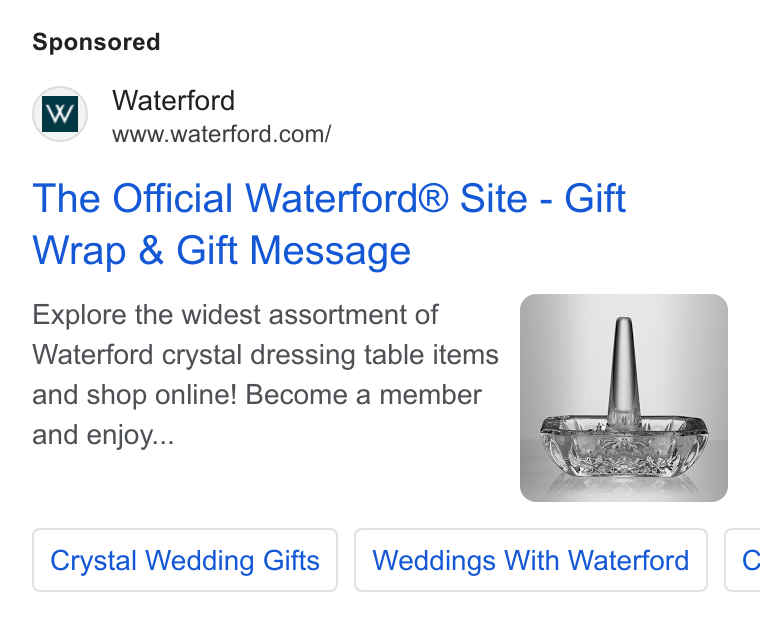Click the Become a member description text
760x624 pixels.
(364, 395)
